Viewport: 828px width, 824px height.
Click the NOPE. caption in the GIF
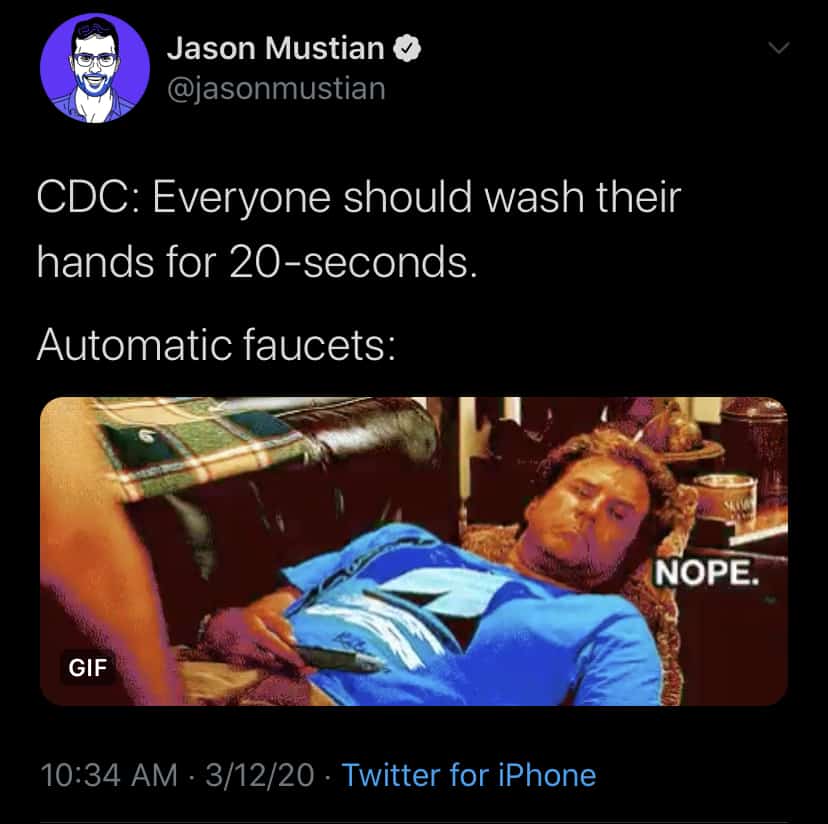(707, 572)
